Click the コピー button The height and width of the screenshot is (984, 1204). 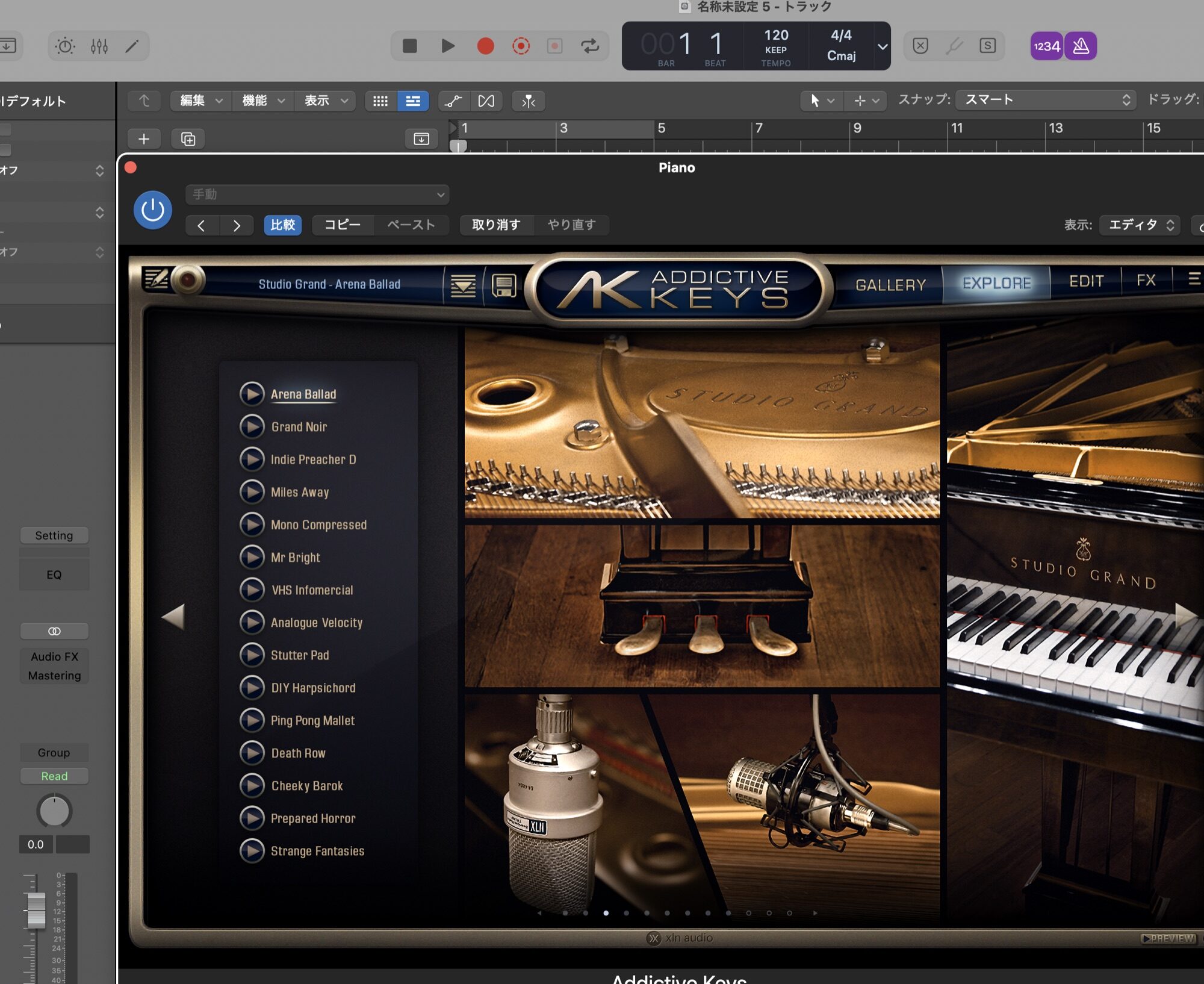click(x=343, y=225)
